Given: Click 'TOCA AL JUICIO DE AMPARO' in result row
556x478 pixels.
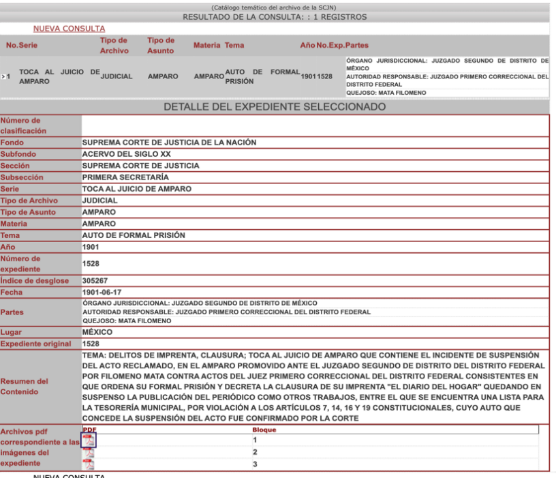Looking at the screenshot, I should (59, 77).
